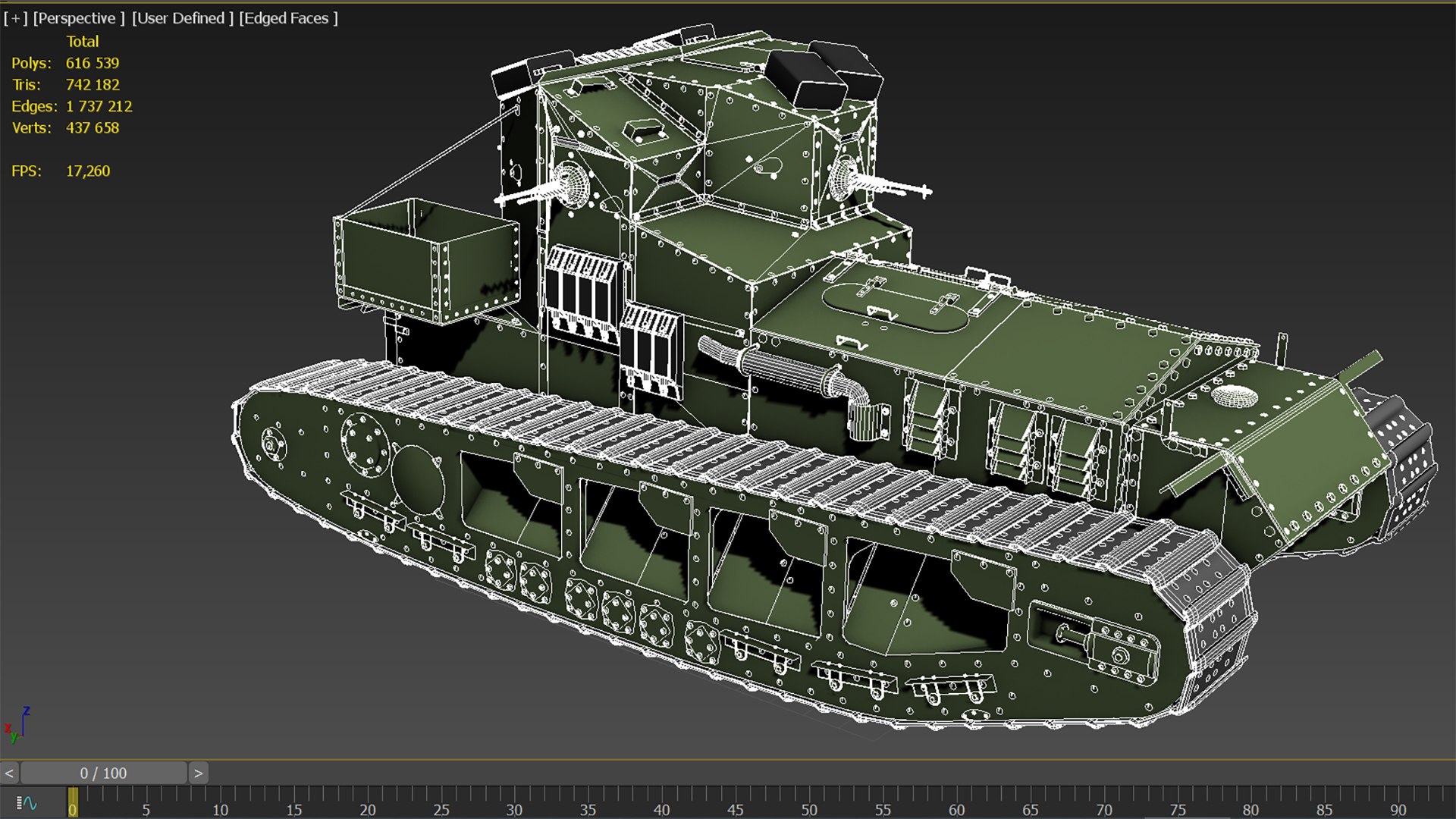Select the current frame 0 yellow marker
Image resolution: width=1456 pixels, height=819 pixels.
pyautogui.click(x=72, y=802)
